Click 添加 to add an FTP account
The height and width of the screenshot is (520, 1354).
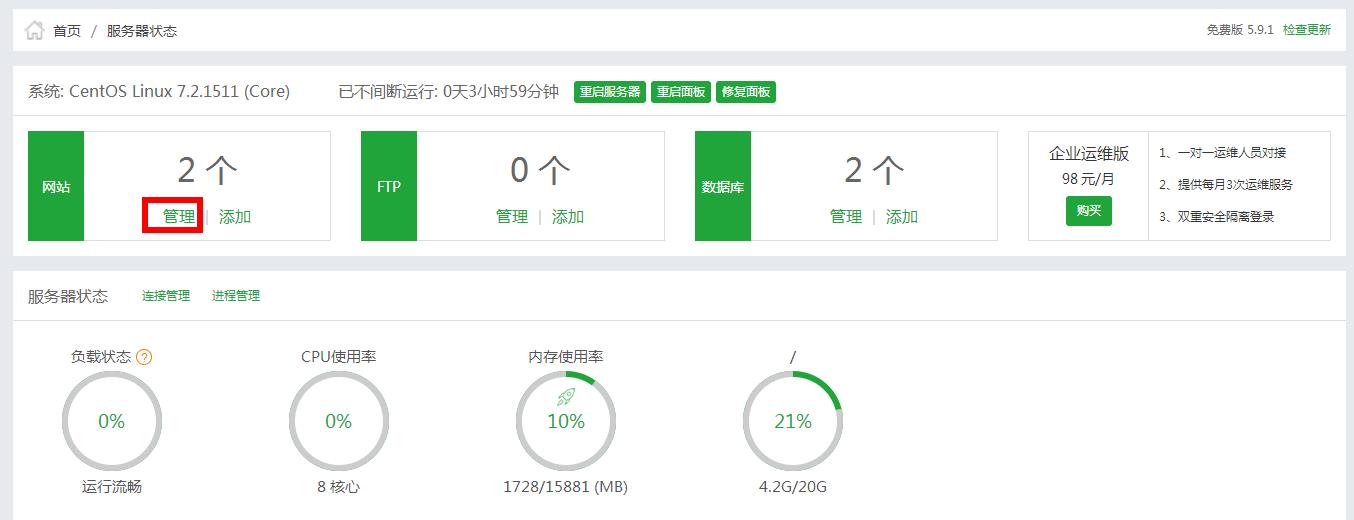[568, 216]
